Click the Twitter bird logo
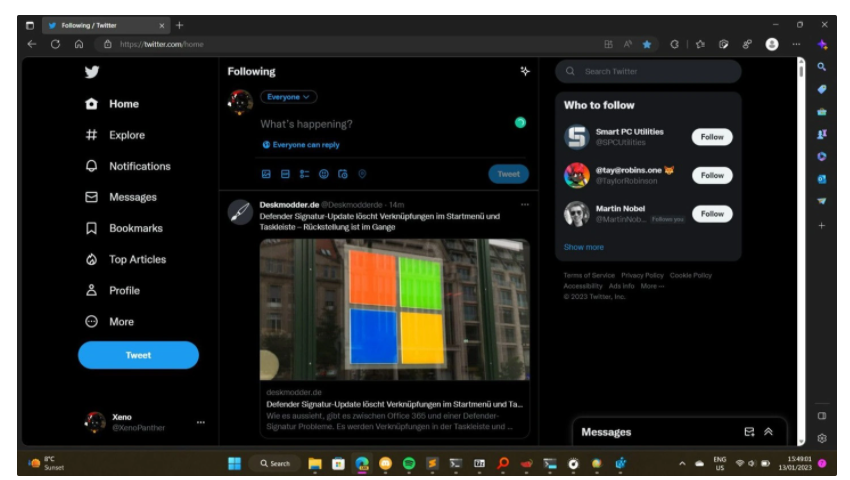Screen dimensions: 850x480 coord(92,72)
